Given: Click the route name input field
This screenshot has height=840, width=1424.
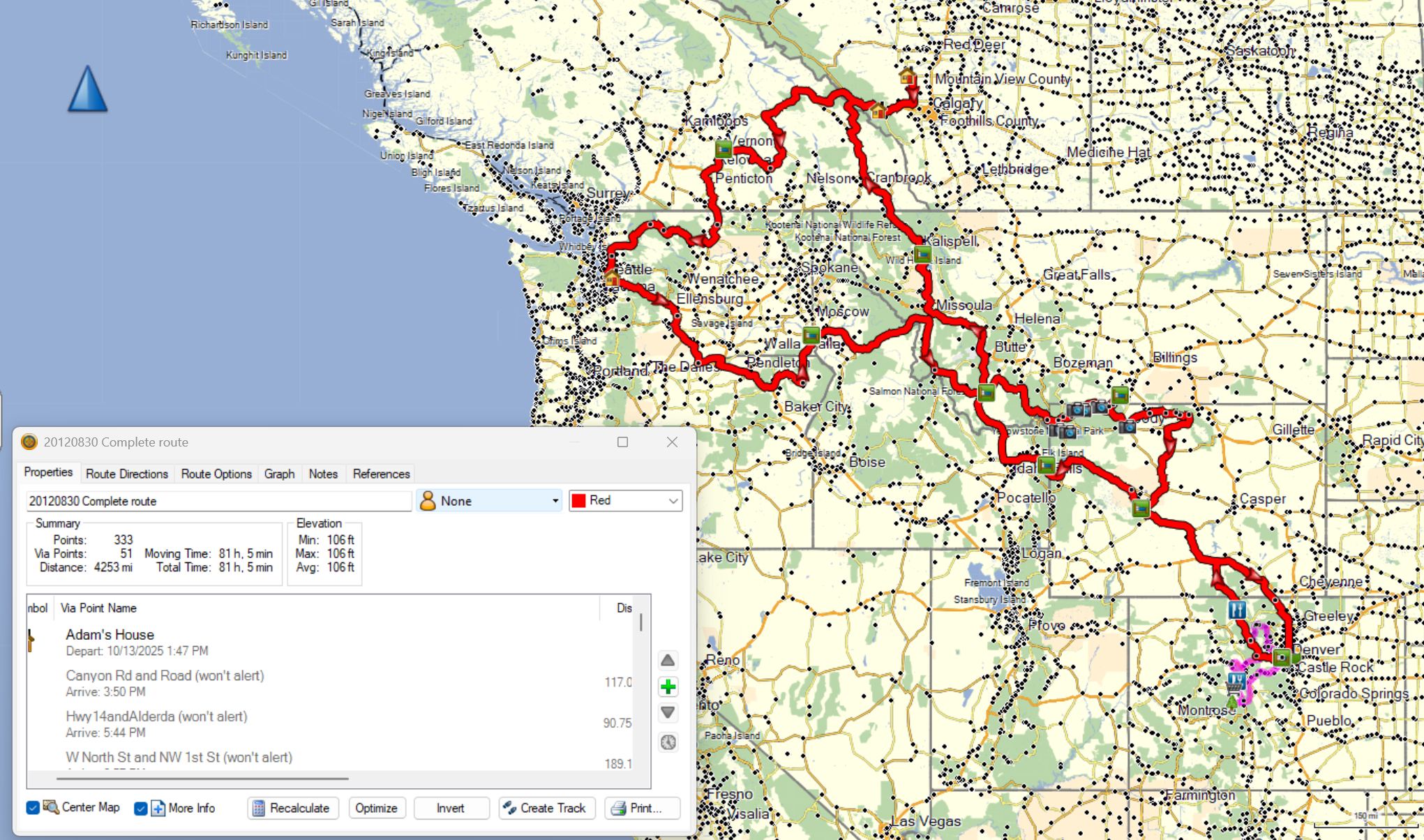Looking at the screenshot, I should [x=218, y=501].
